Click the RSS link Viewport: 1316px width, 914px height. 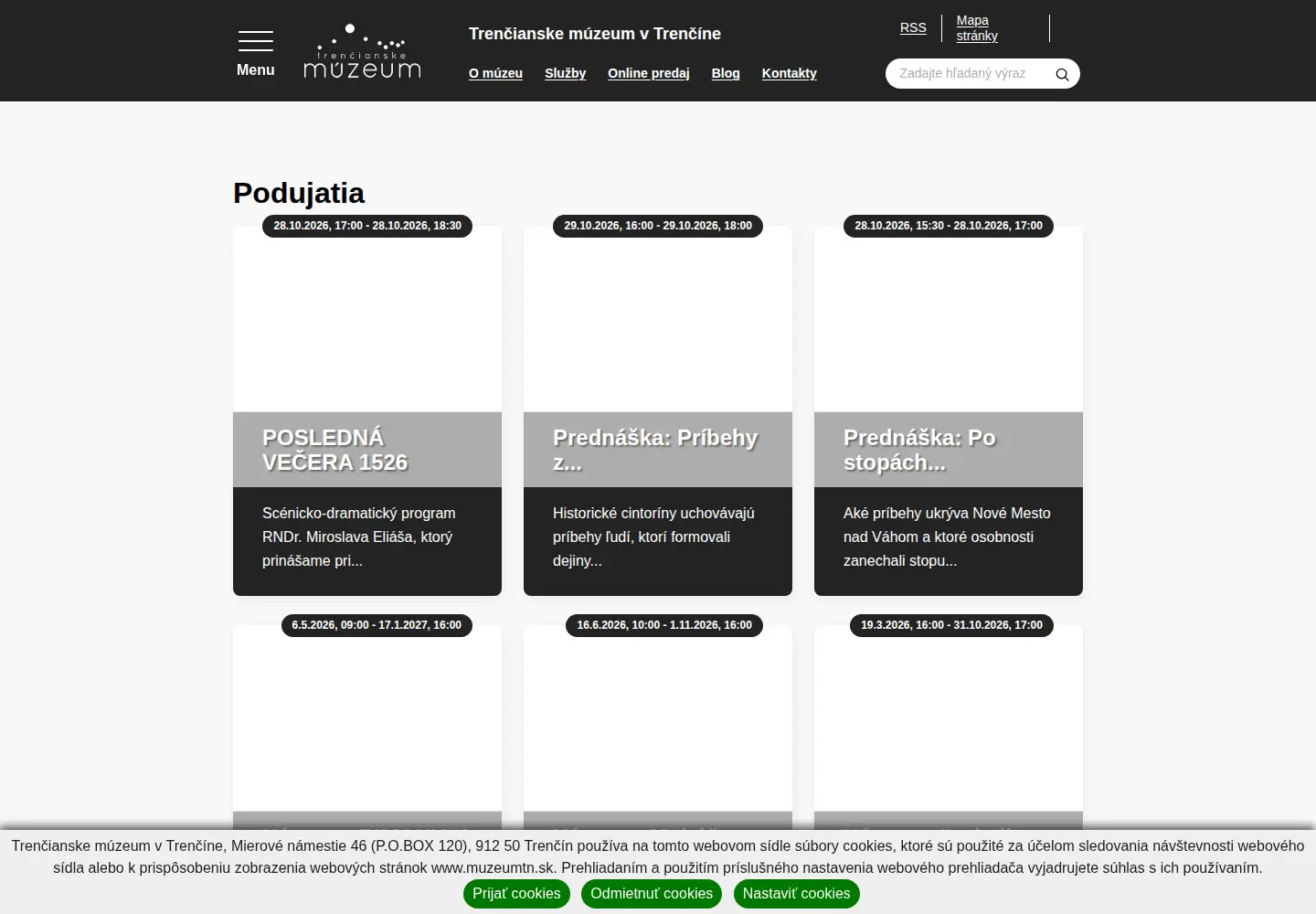click(913, 27)
